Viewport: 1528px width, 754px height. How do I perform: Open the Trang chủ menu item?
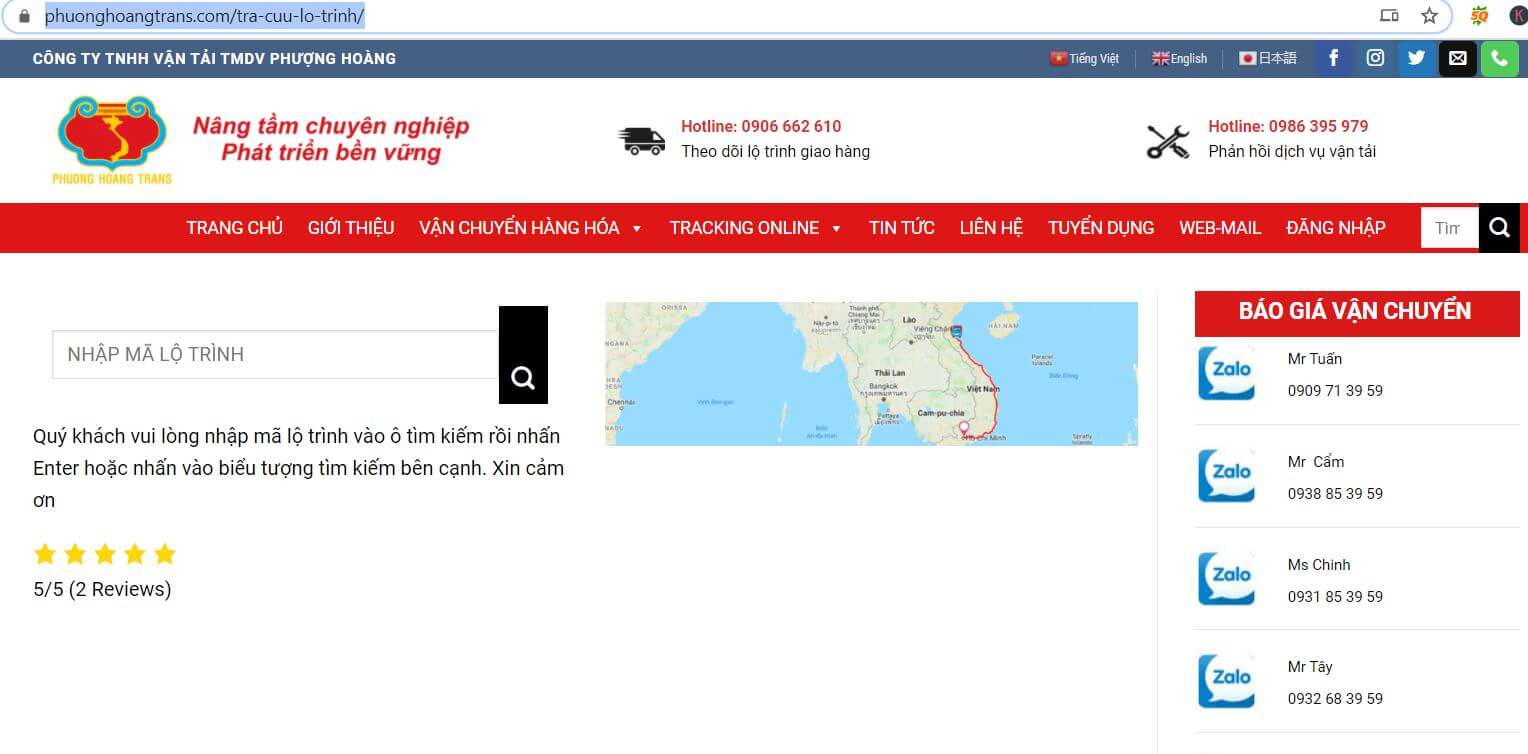pyautogui.click(x=234, y=228)
